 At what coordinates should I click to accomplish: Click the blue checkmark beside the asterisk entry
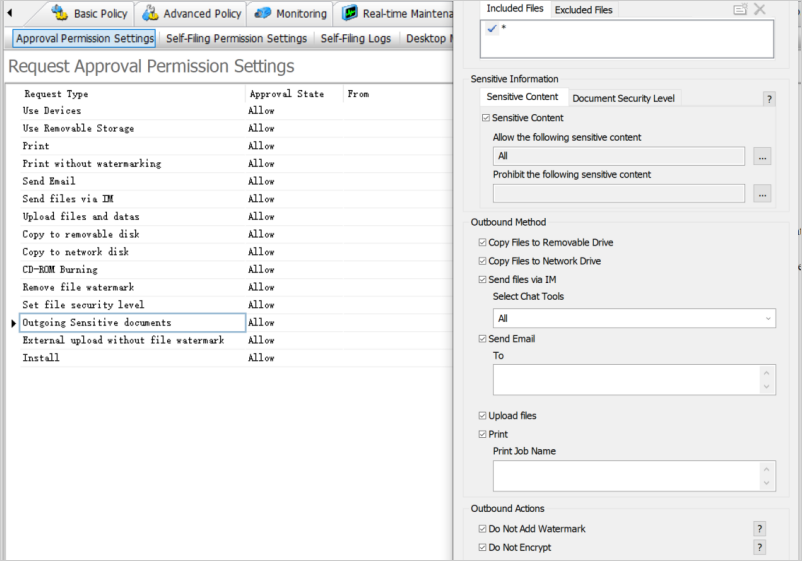click(x=492, y=29)
